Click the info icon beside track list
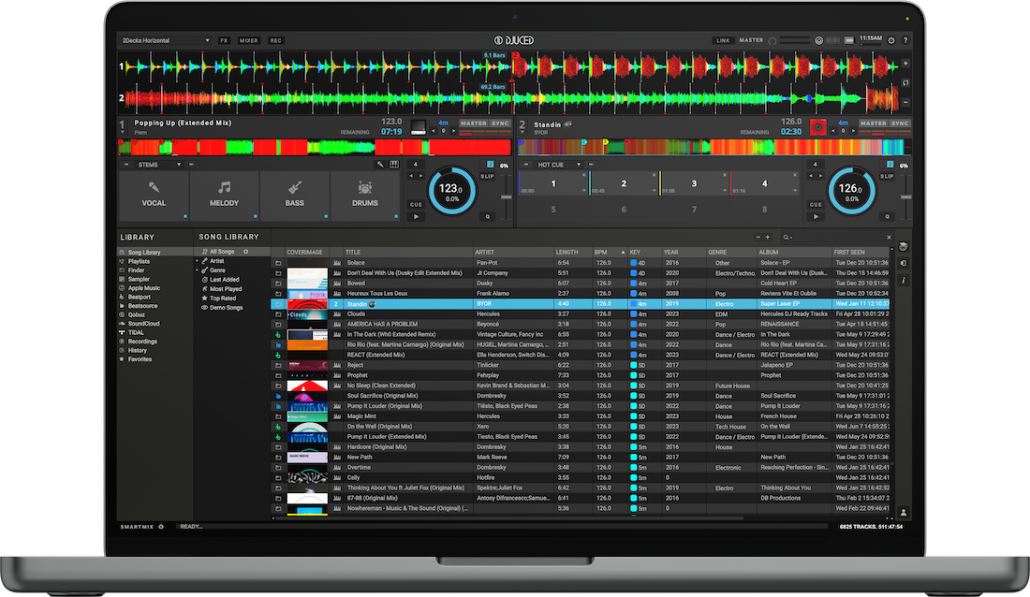 [x=904, y=281]
